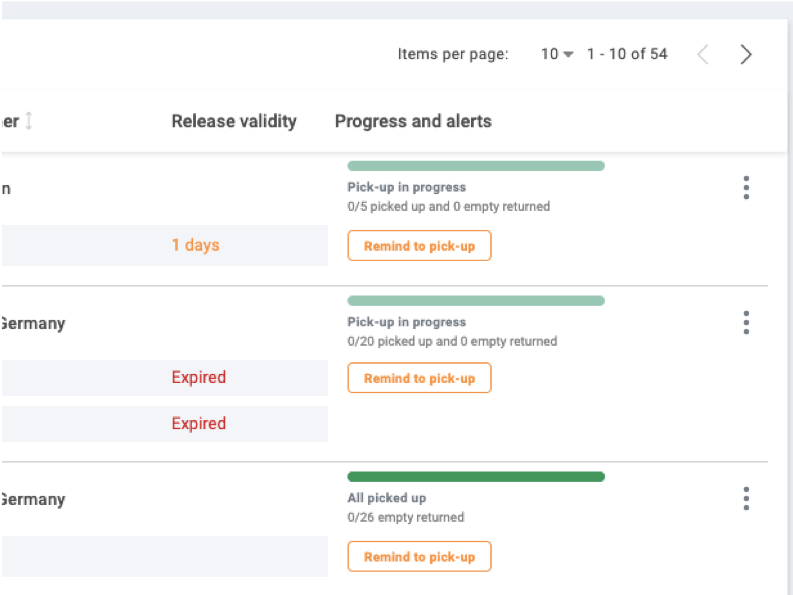Click Remind to pick-up for 0/26 empty returned
The image size is (793, 595).
tap(419, 557)
